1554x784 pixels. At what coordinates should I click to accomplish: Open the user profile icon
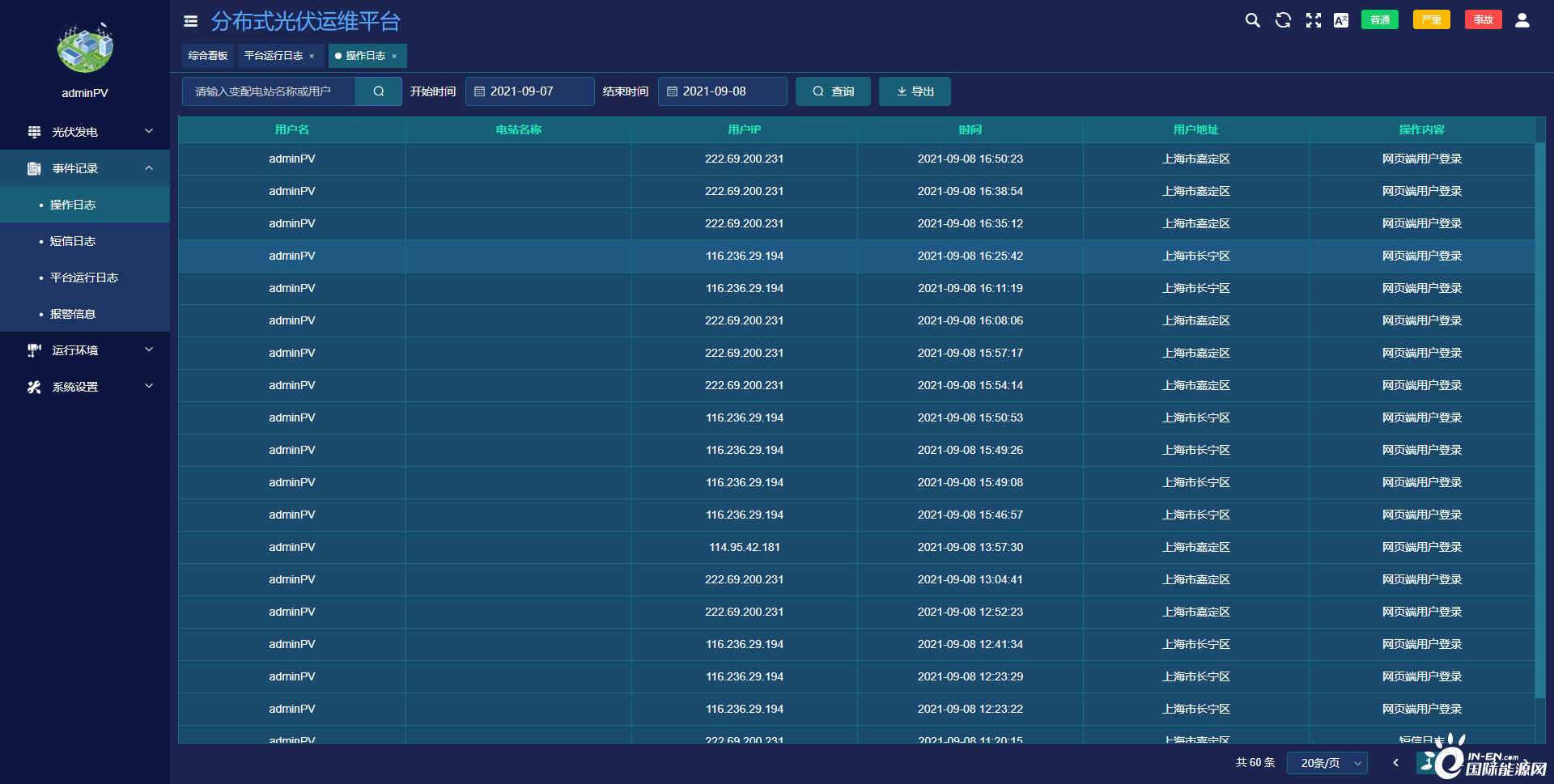[x=1522, y=20]
